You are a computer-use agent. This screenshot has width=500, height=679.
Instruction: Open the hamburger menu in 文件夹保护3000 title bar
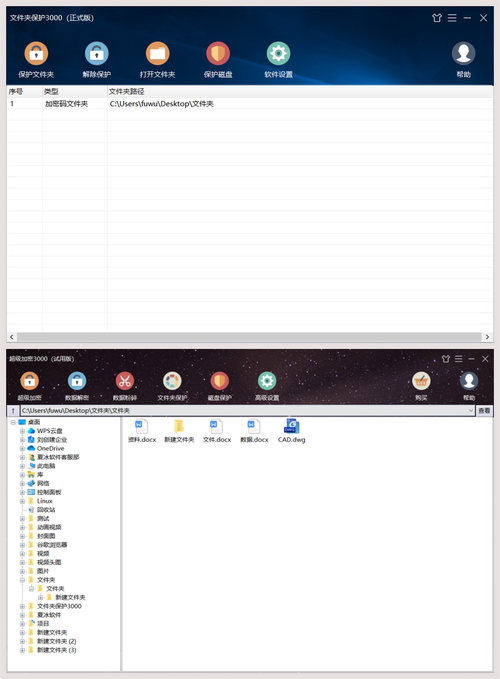coord(452,18)
